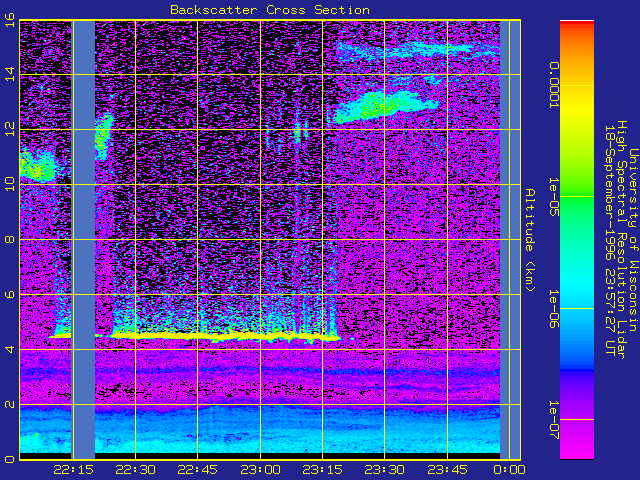Click the 16 km altitude label
This screenshot has height=480, width=640.
(x=10, y=20)
